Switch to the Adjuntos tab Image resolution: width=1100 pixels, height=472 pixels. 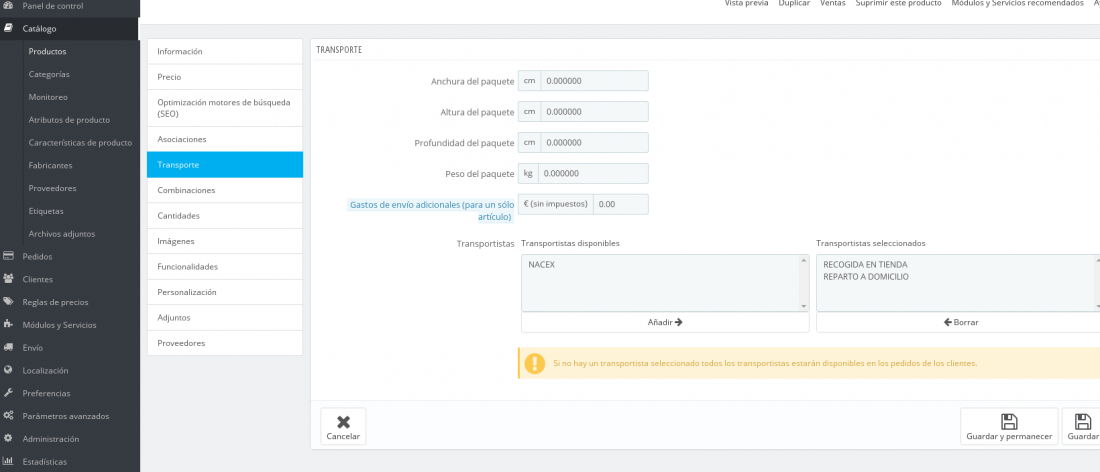pos(224,318)
